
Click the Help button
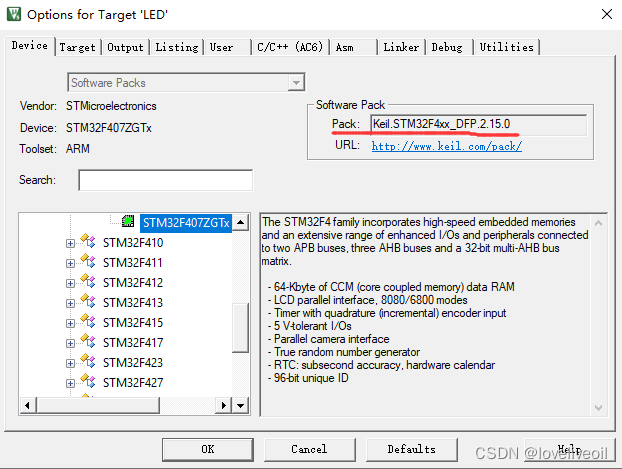coord(569,450)
